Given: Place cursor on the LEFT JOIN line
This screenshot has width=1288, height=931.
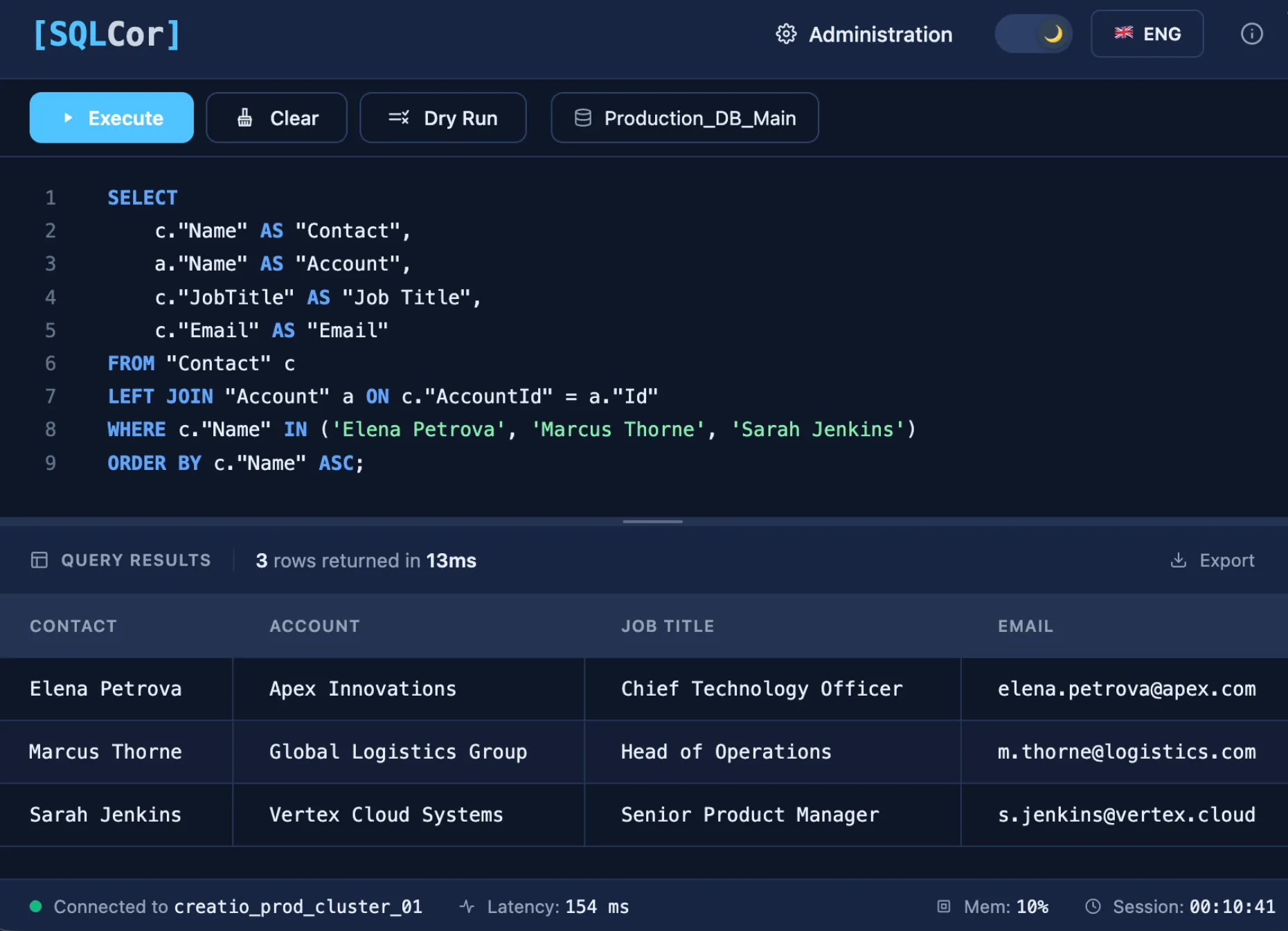Looking at the screenshot, I should click(x=383, y=397).
